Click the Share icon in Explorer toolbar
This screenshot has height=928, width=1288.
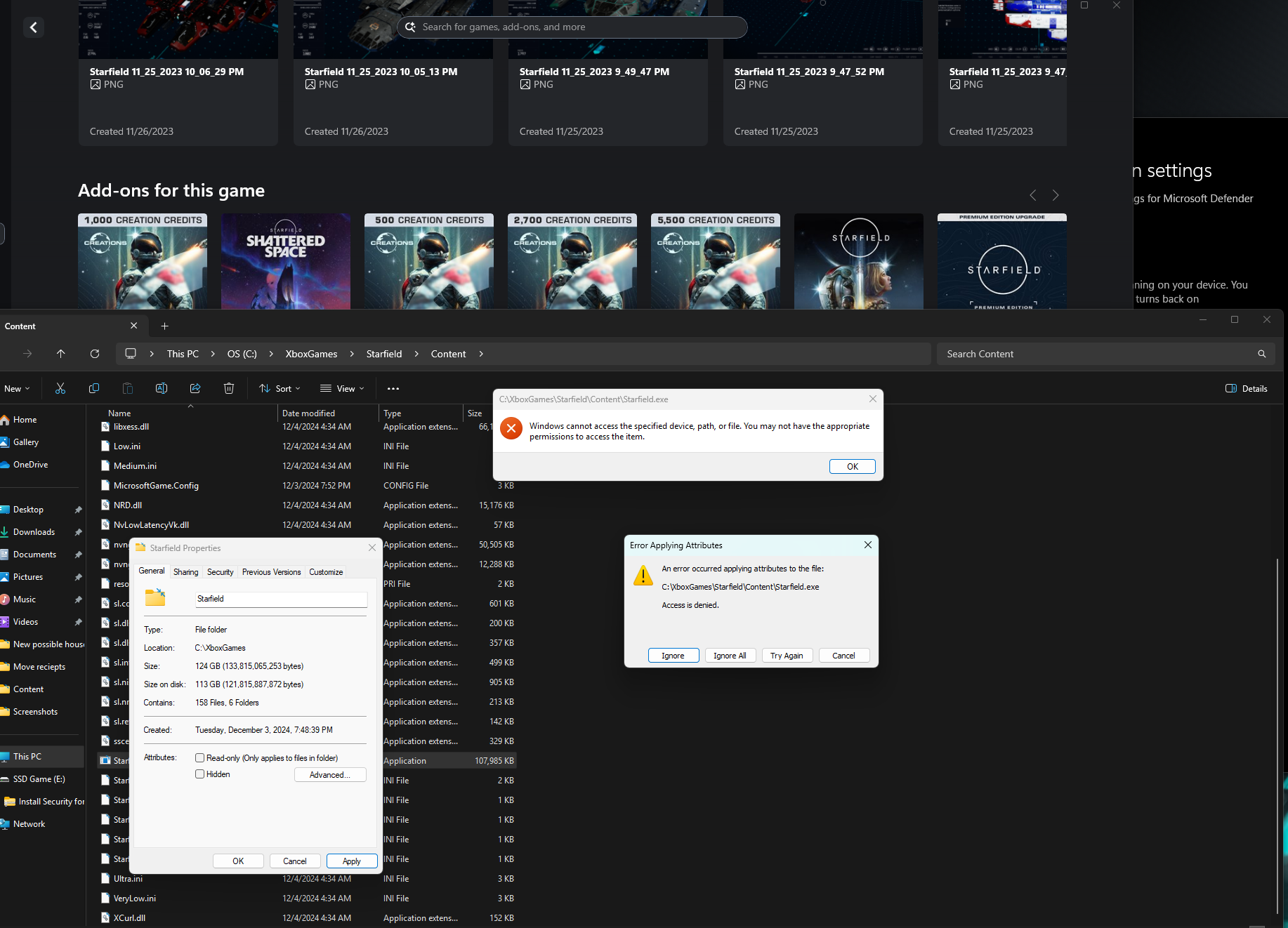point(195,388)
